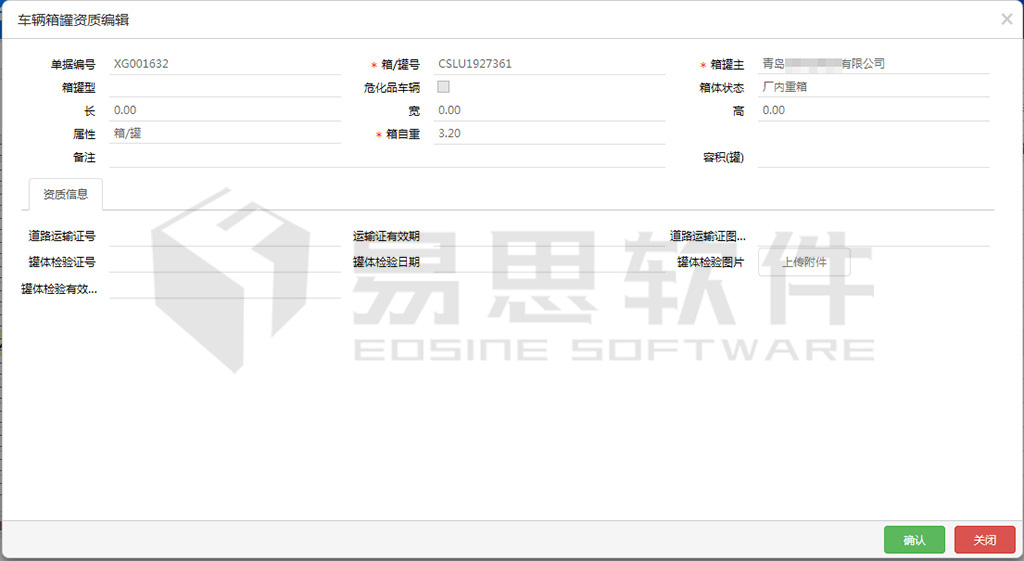Click the 容积(罐) input field
The image size is (1024, 561).
pos(873,157)
